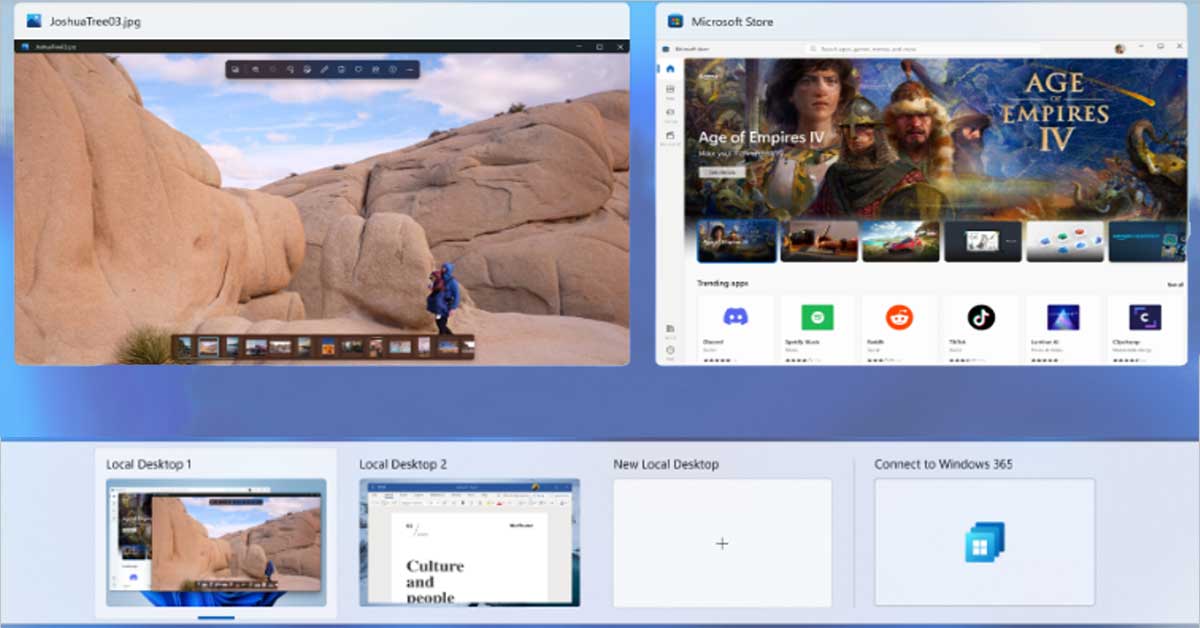Click the rotate icon in Photos toolbar
Viewport: 1200px width, 628px height.
(x=289, y=69)
